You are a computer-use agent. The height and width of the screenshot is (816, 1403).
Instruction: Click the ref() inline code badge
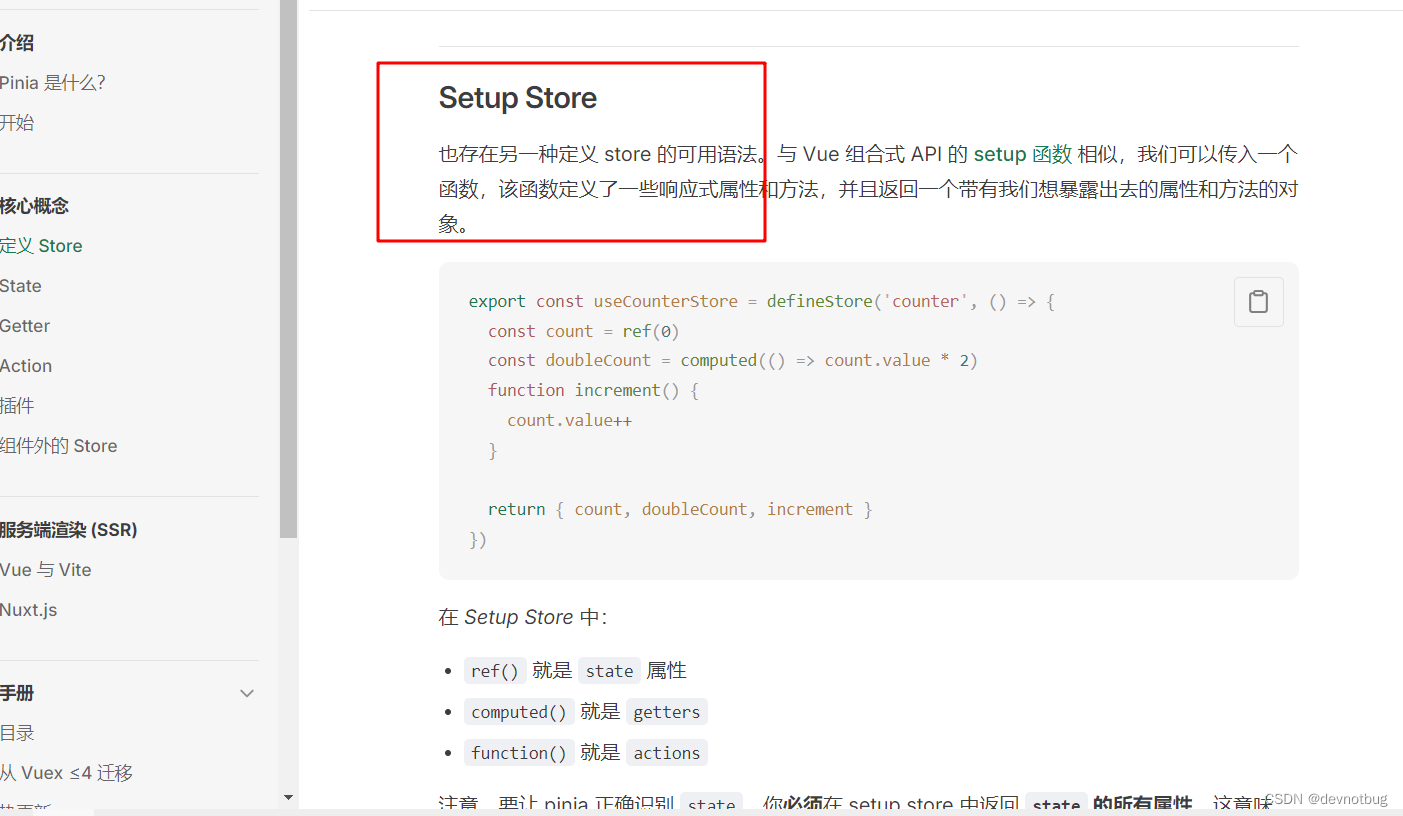495,671
